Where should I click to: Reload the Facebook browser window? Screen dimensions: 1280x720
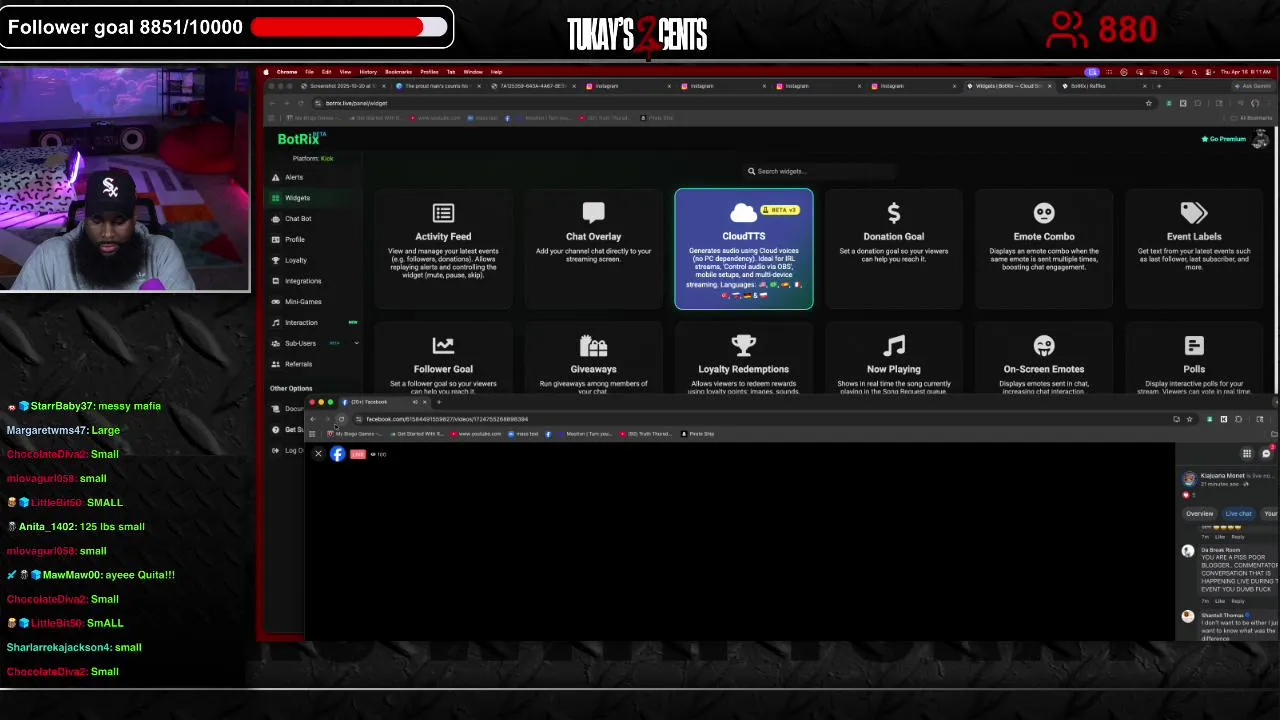341,419
